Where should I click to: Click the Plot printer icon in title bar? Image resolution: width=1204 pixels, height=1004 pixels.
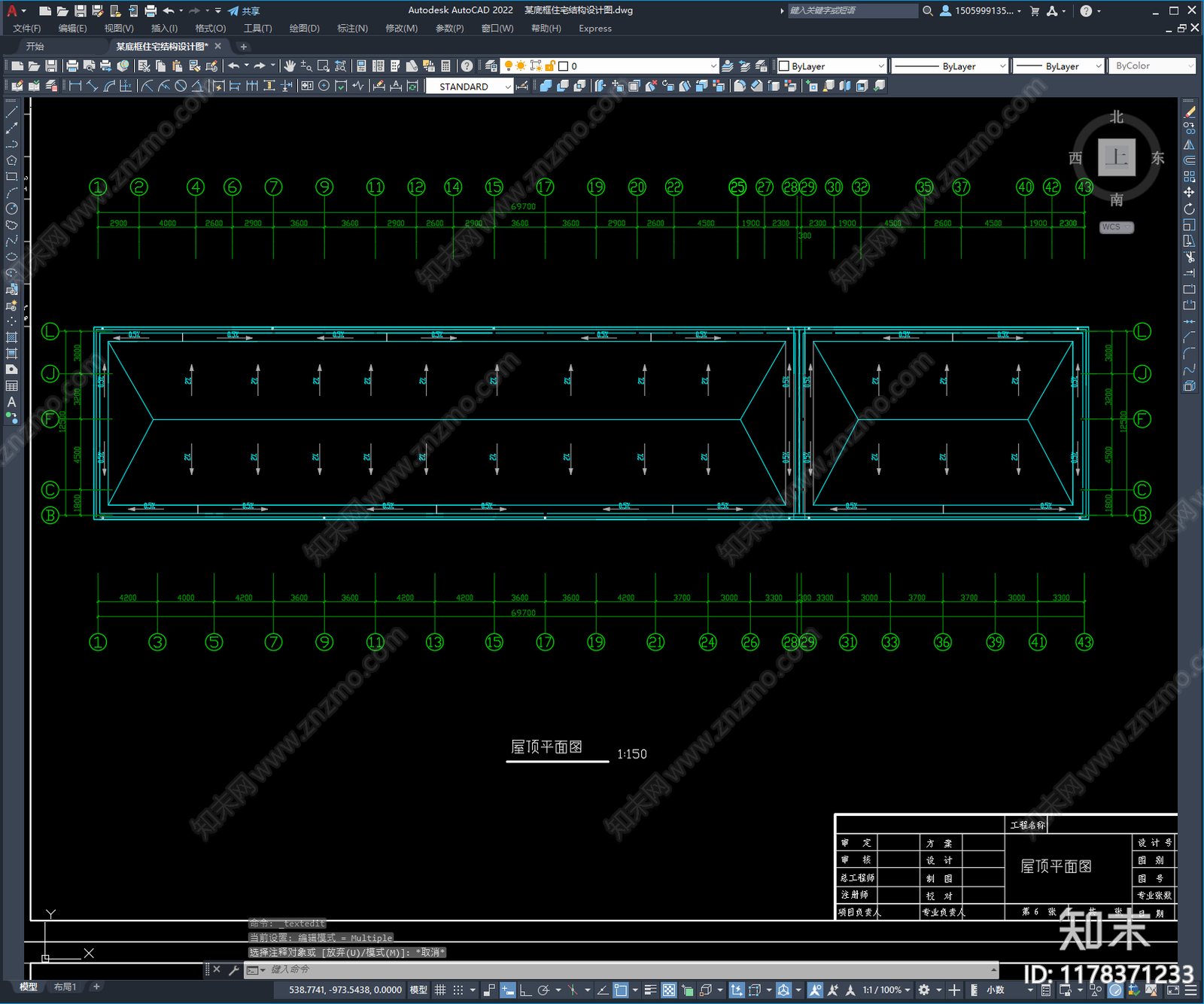point(150,11)
